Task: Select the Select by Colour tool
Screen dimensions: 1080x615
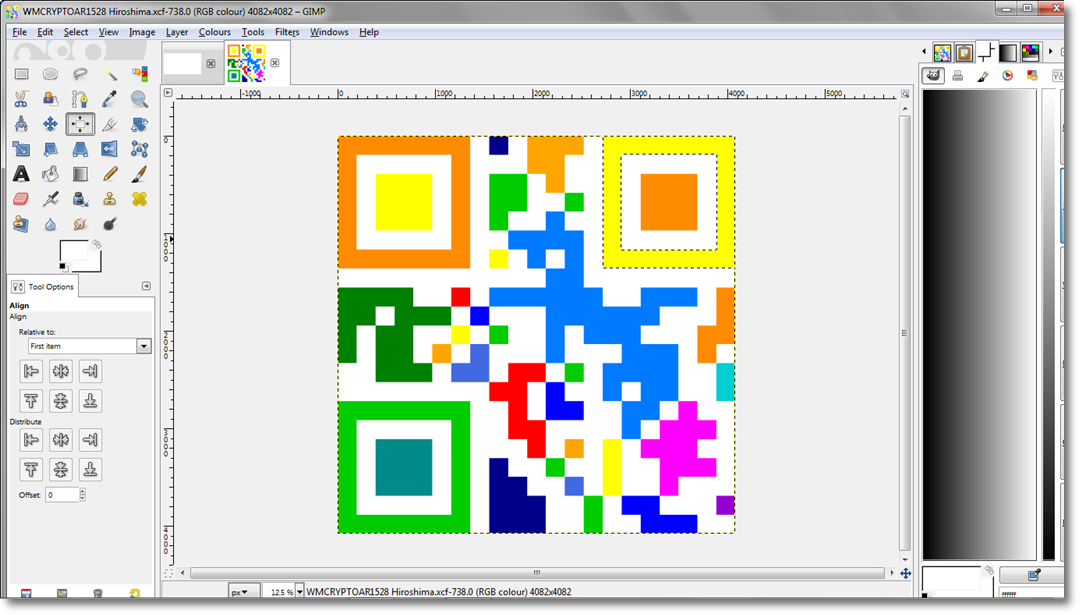Action: [x=139, y=74]
